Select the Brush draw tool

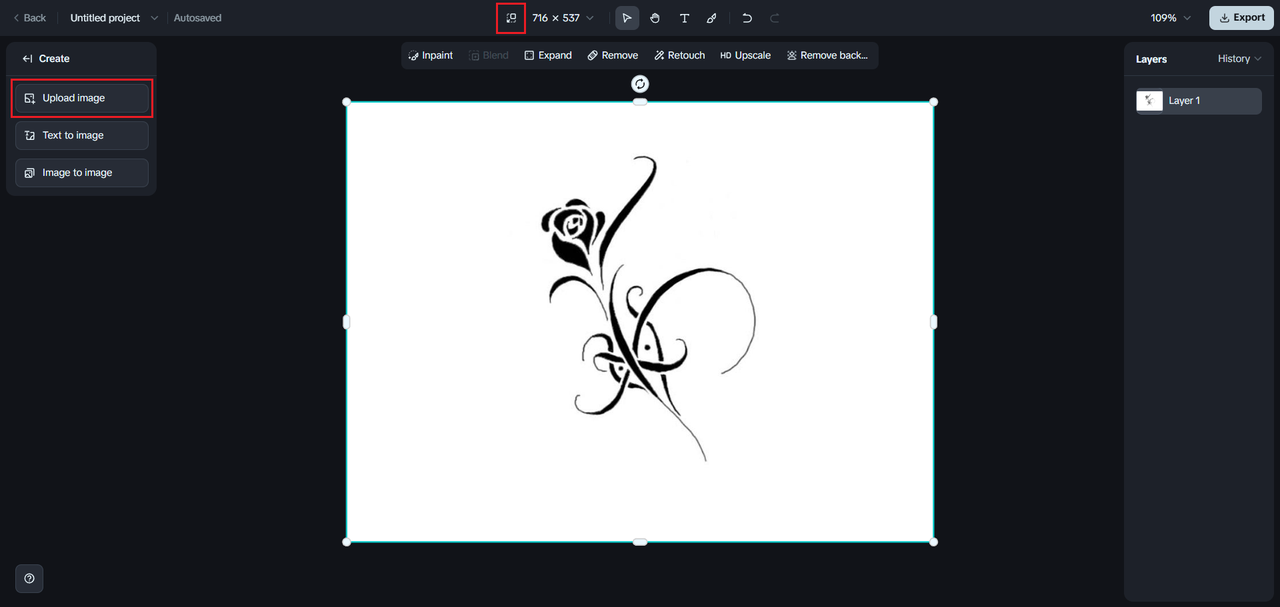(x=712, y=18)
